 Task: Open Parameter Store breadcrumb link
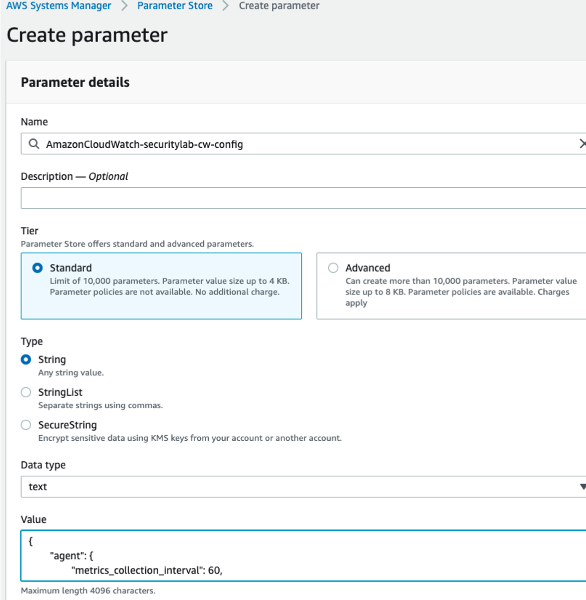pos(175,6)
